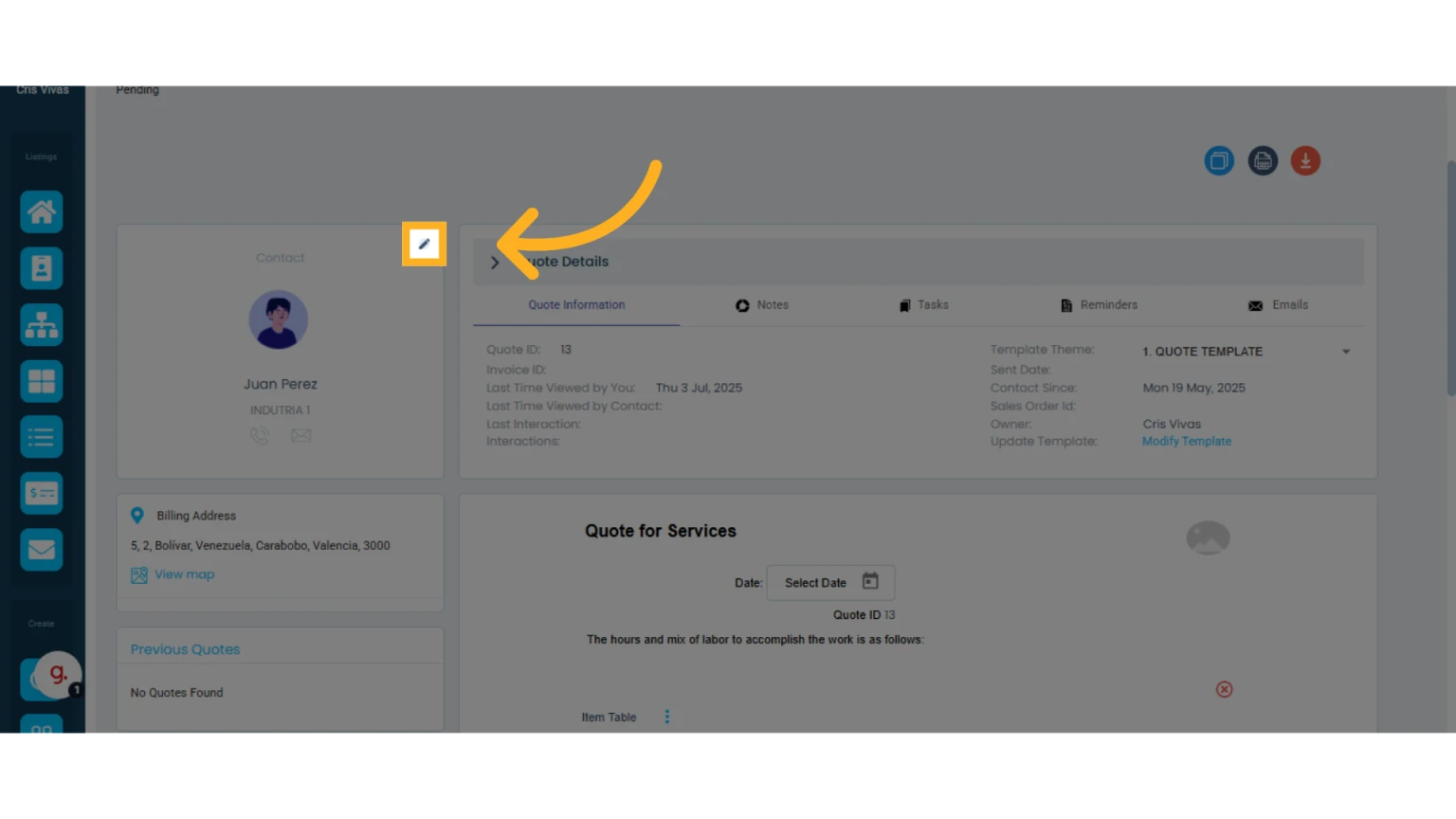Click the pencil edit contact icon
Image resolution: width=1456 pixels, height=819 pixels.
(x=424, y=245)
